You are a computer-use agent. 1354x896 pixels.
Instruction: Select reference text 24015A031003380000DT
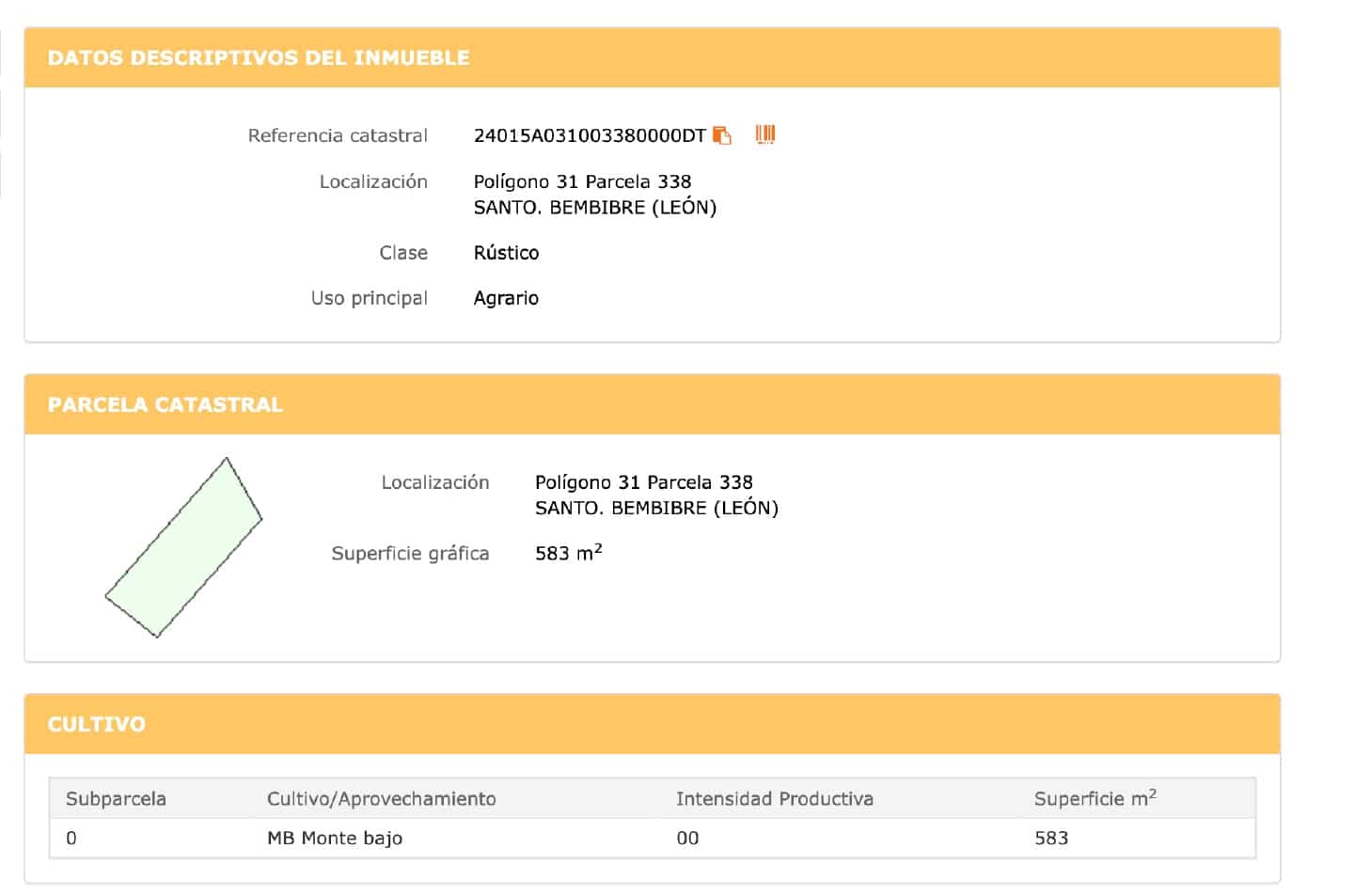[589, 135]
